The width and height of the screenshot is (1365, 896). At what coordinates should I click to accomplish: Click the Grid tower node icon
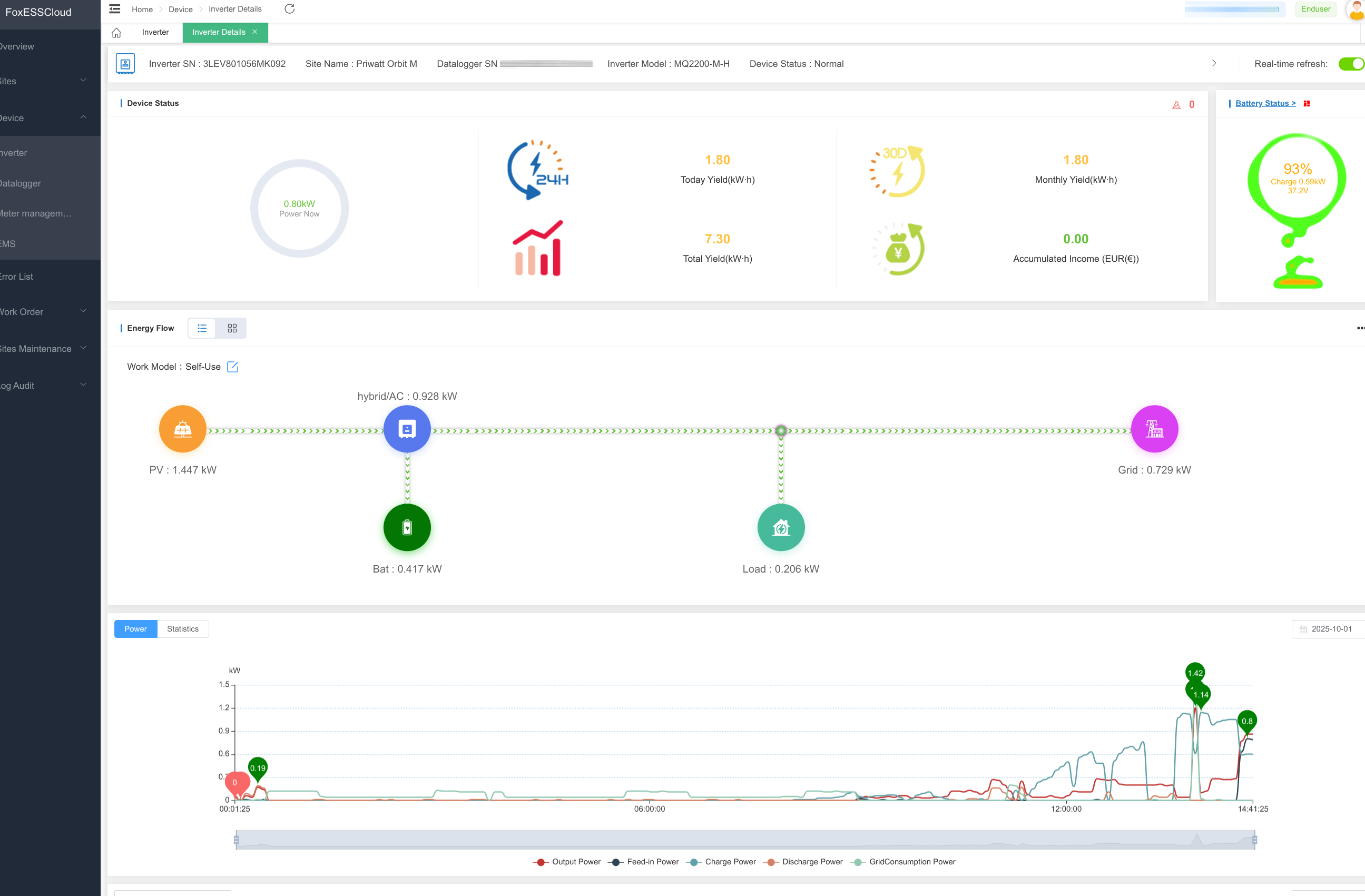[x=1154, y=429]
